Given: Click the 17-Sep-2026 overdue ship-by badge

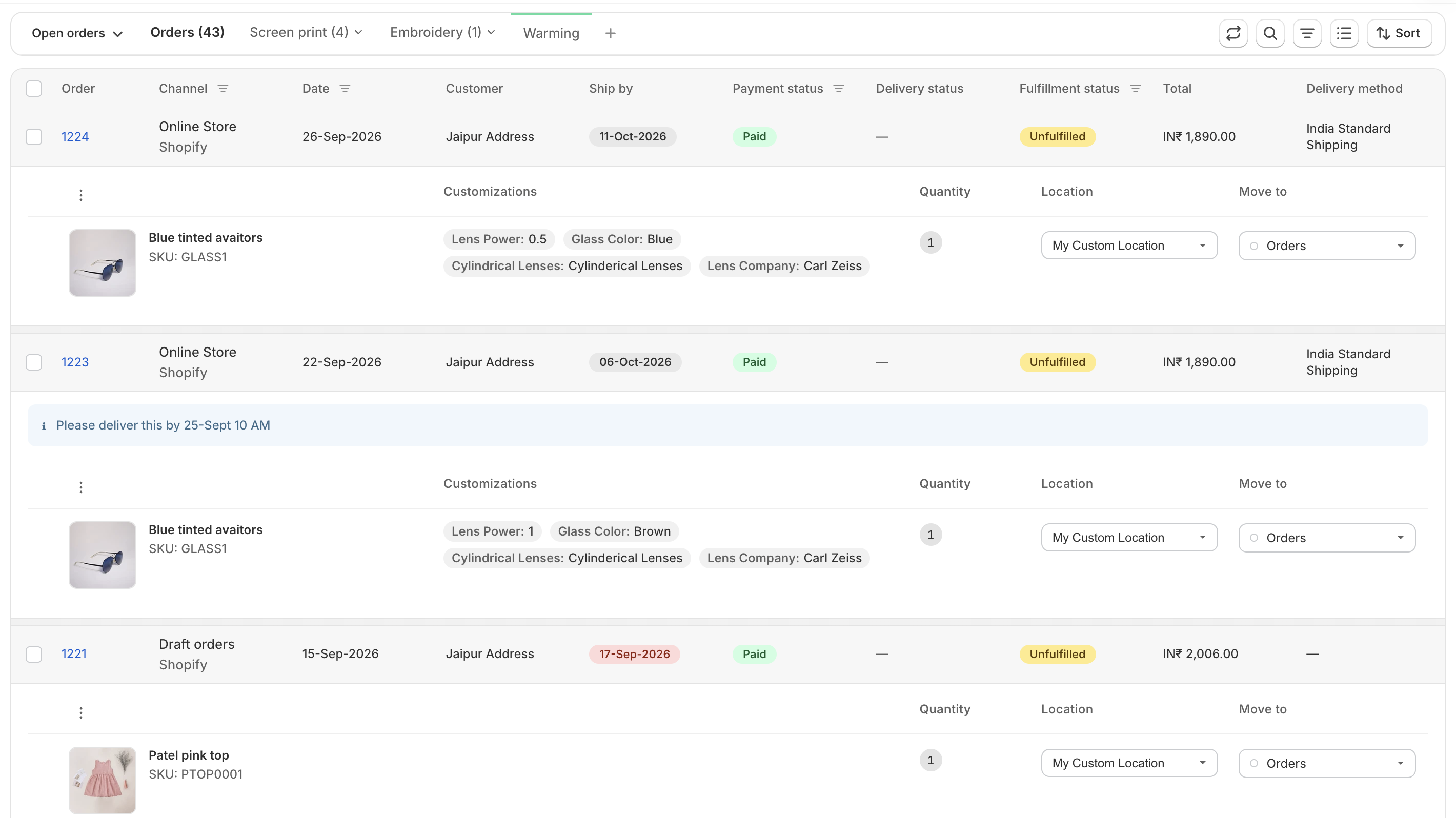Looking at the screenshot, I should [634, 654].
